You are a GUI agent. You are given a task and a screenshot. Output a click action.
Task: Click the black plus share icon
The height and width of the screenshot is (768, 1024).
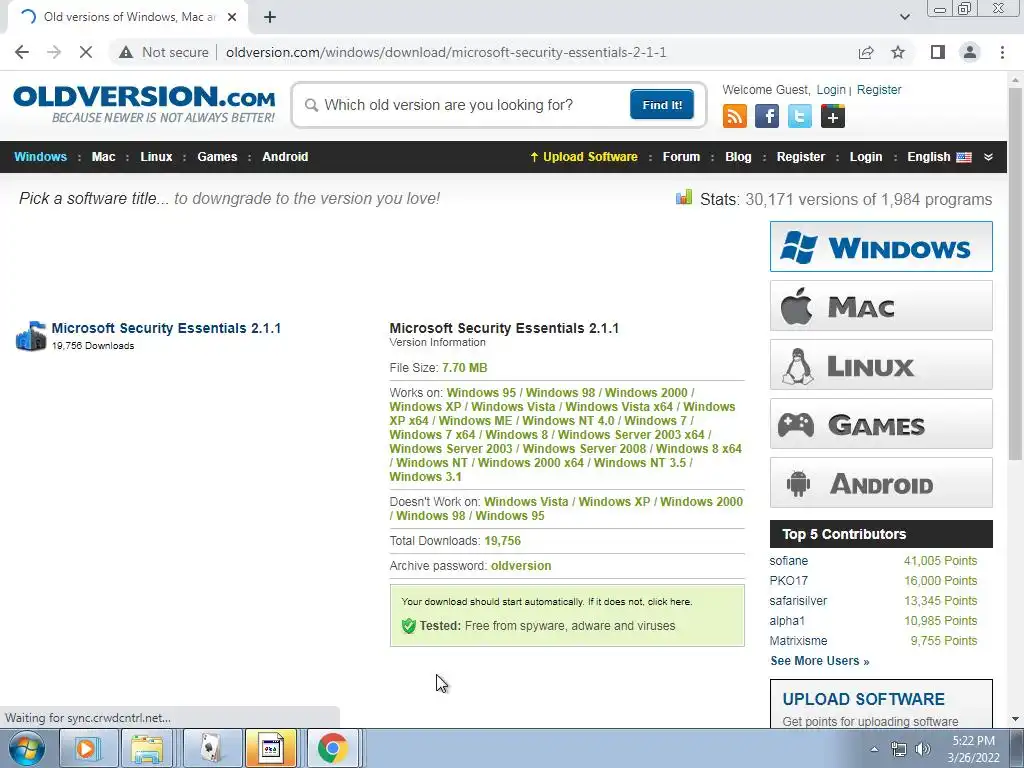[x=833, y=116]
